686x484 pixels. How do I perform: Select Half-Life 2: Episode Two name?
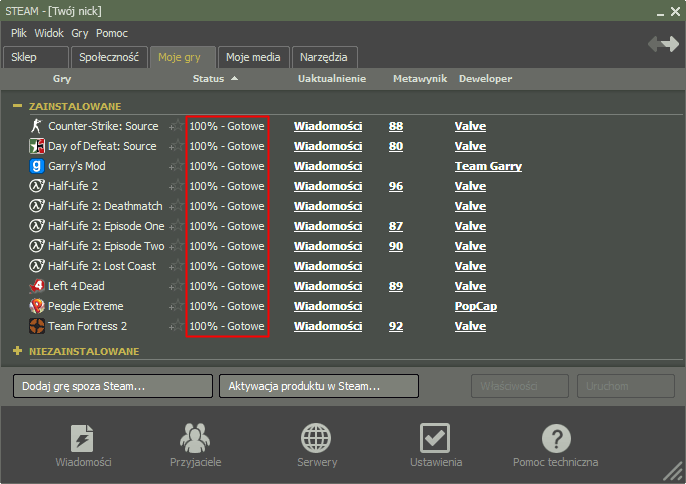click(x=106, y=246)
